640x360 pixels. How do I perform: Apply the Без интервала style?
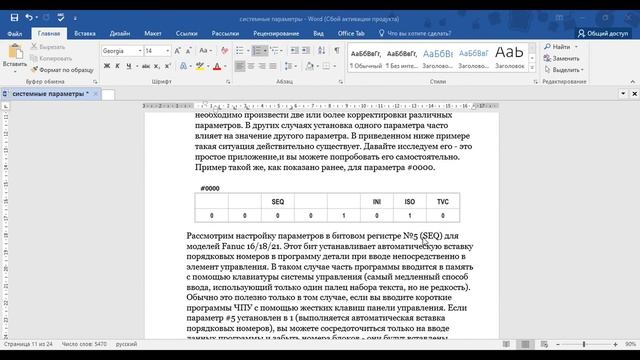(x=402, y=58)
